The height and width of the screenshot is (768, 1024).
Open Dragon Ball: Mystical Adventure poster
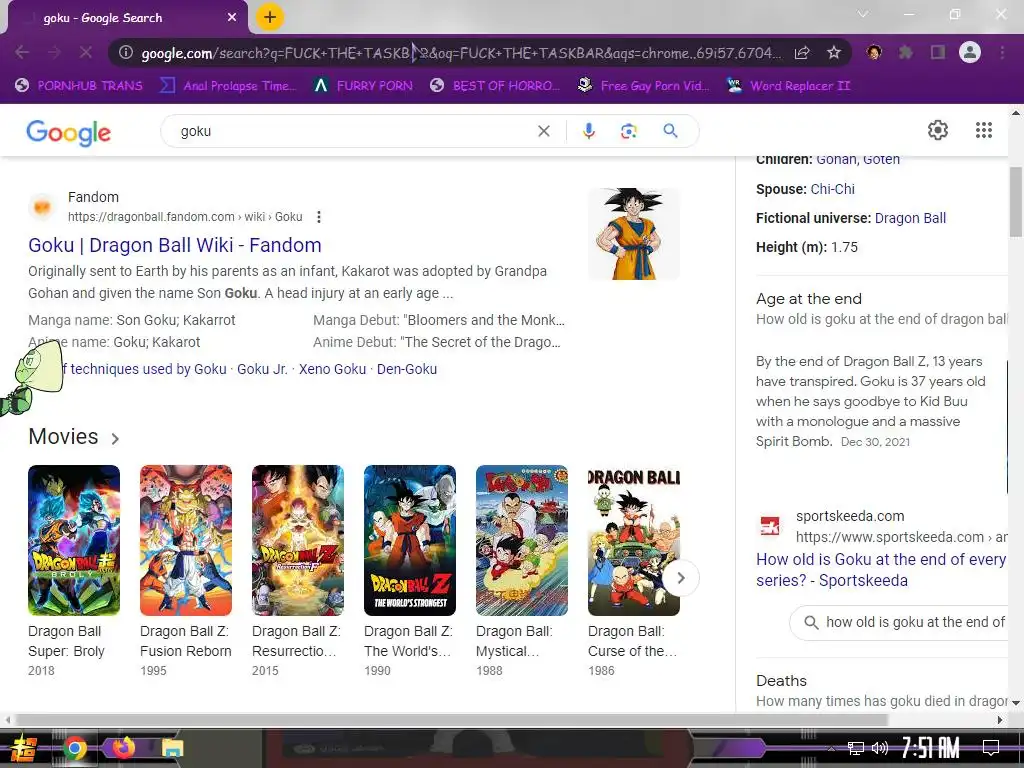click(x=522, y=540)
